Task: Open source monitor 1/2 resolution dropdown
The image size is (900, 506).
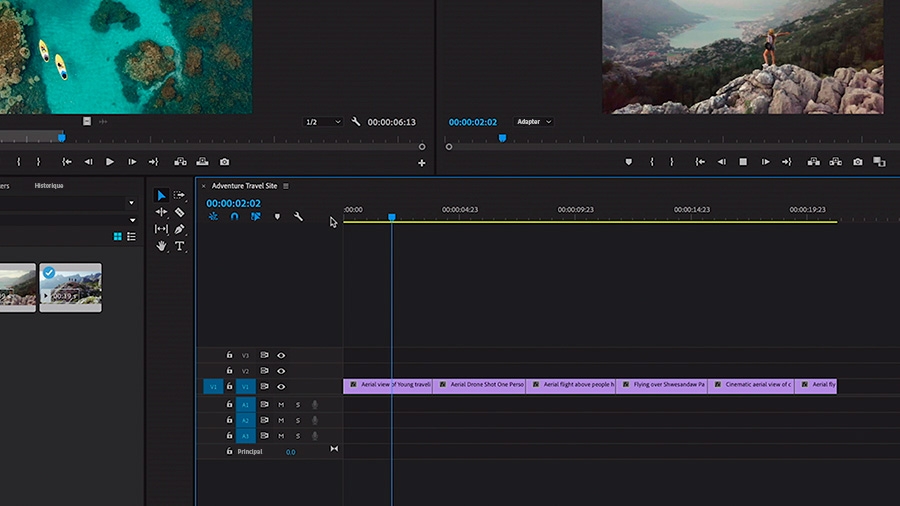Action: pyautogui.click(x=322, y=122)
